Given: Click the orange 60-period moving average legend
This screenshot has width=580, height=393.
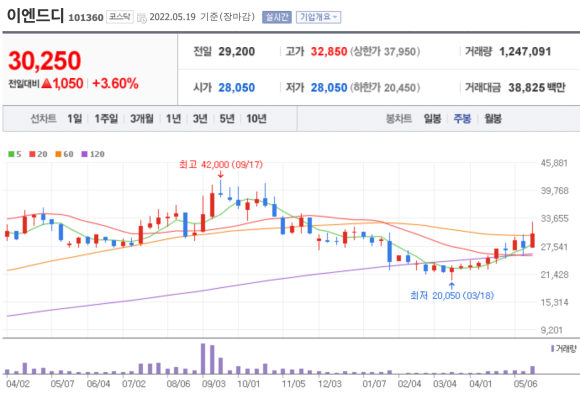Looking at the screenshot, I should point(64,154).
